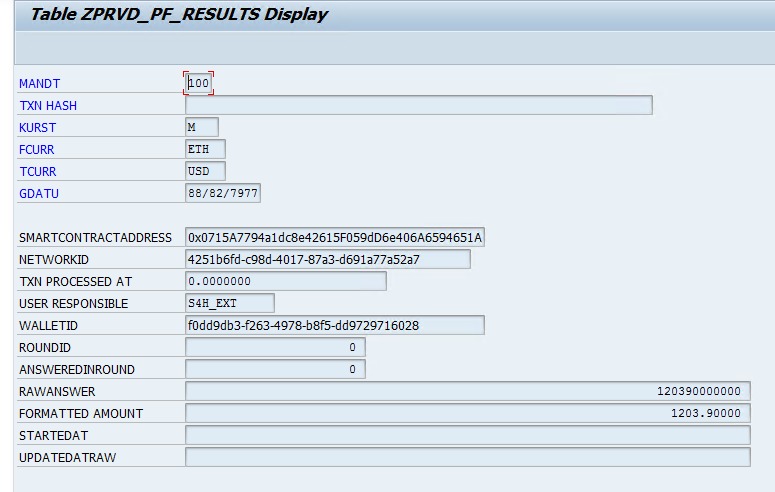Click the MANDT field containing 100
The height and width of the screenshot is (492, 775).
coord(199,83)
